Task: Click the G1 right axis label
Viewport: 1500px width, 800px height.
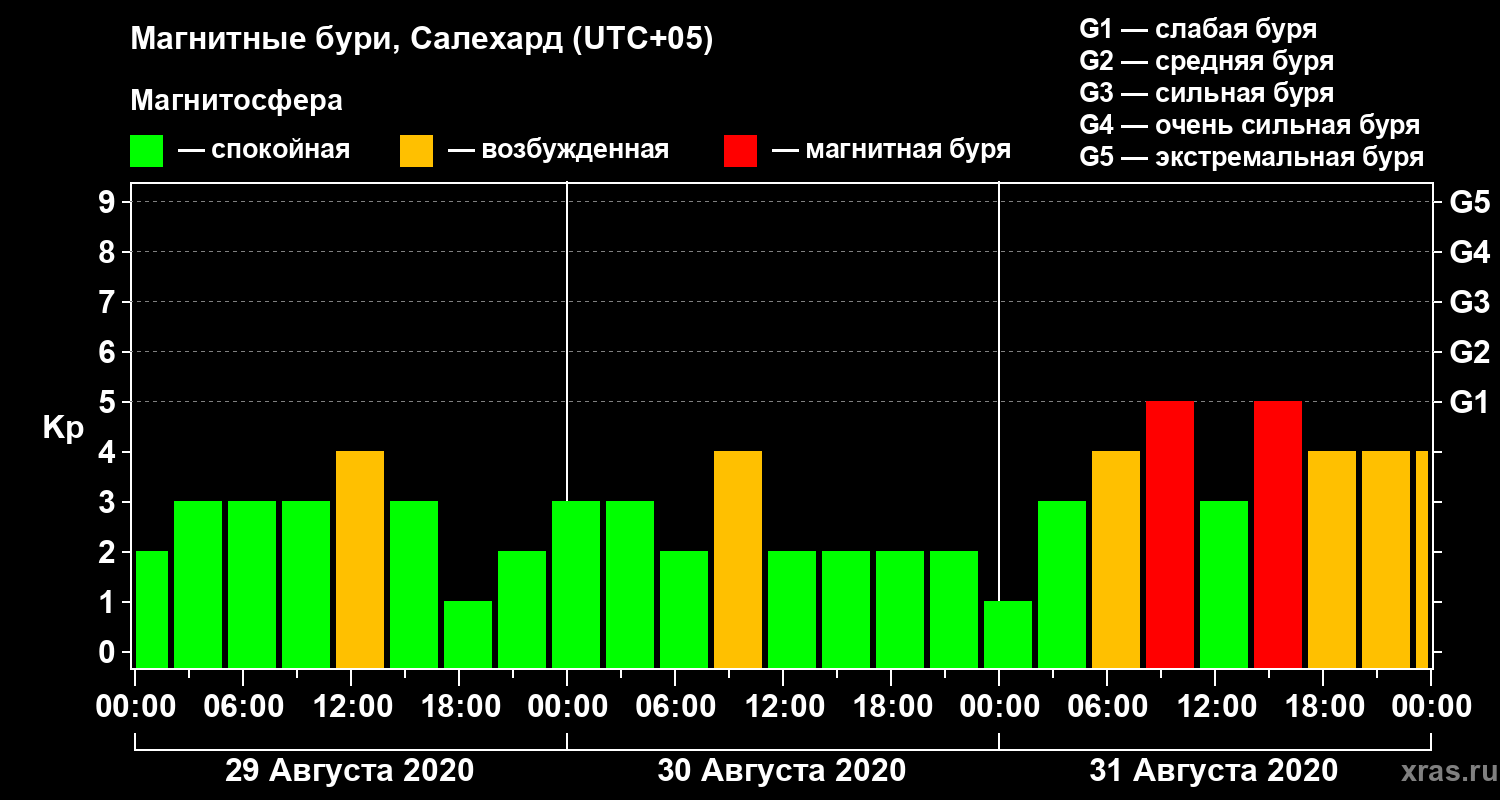Action: (x=1469, y=402)
